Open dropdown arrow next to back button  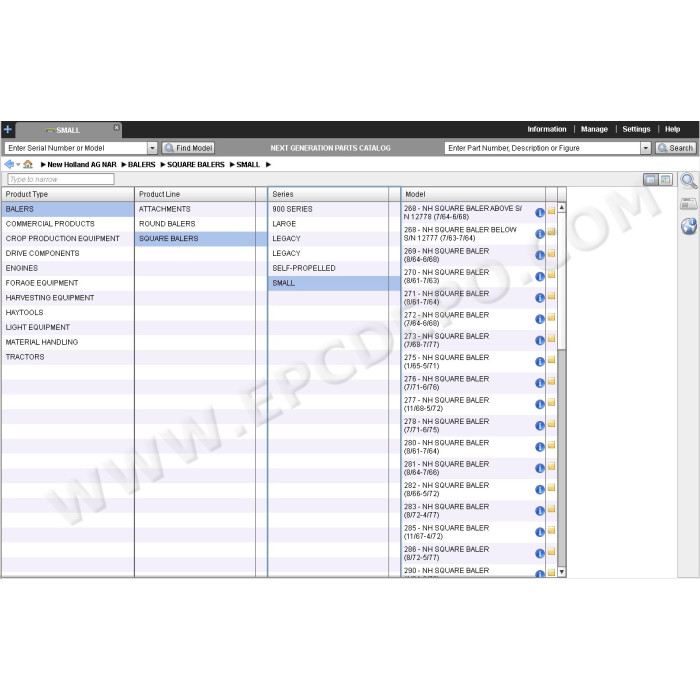tap(18, 165)
